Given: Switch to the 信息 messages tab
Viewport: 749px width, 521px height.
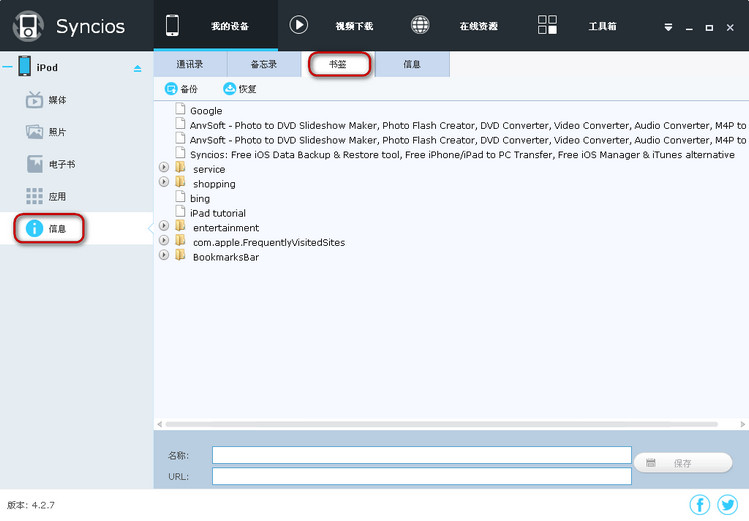Looking at the screenshot, I should pyautogui.click(x=412, y=64).
